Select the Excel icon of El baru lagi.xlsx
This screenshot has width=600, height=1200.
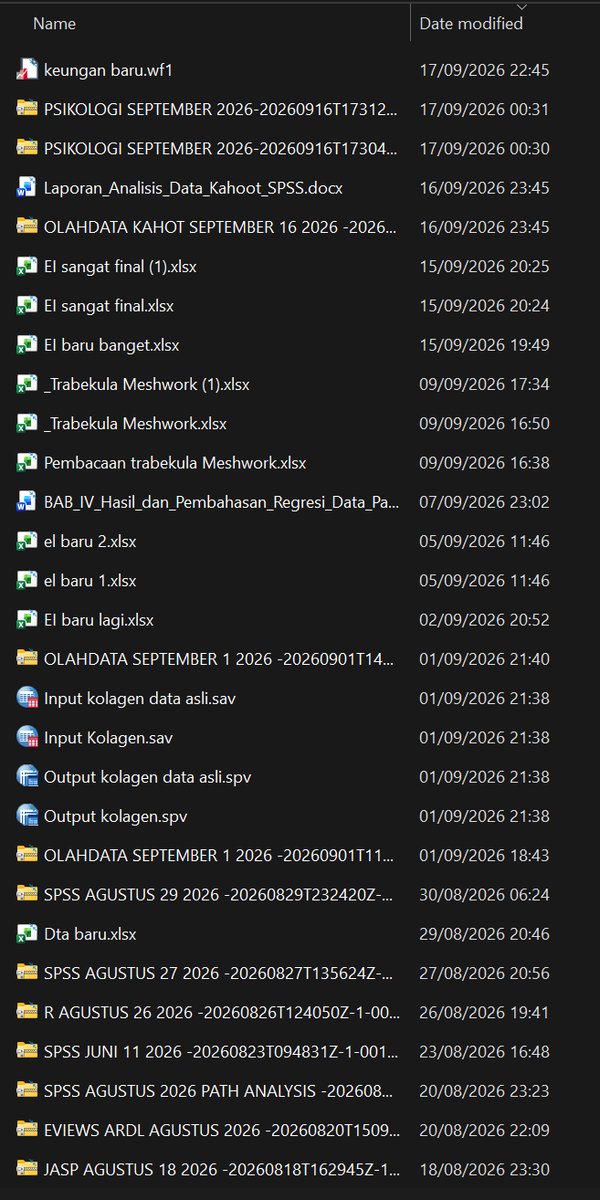(x=27, y=620)
